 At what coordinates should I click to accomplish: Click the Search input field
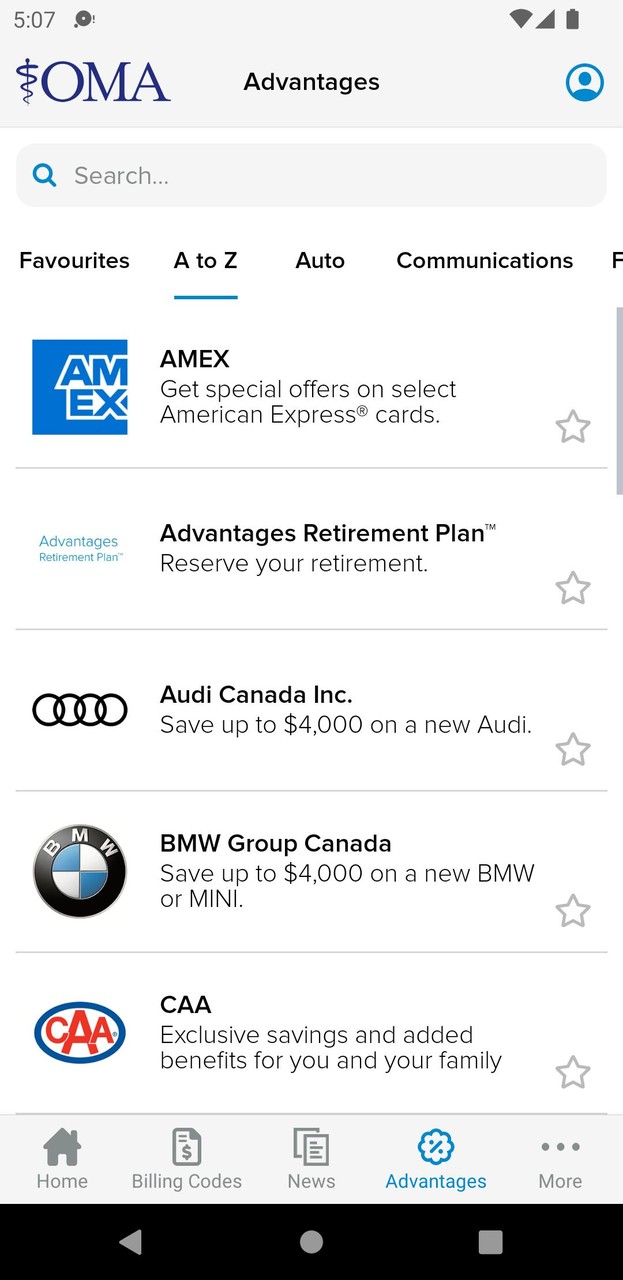tap(311, 175)
